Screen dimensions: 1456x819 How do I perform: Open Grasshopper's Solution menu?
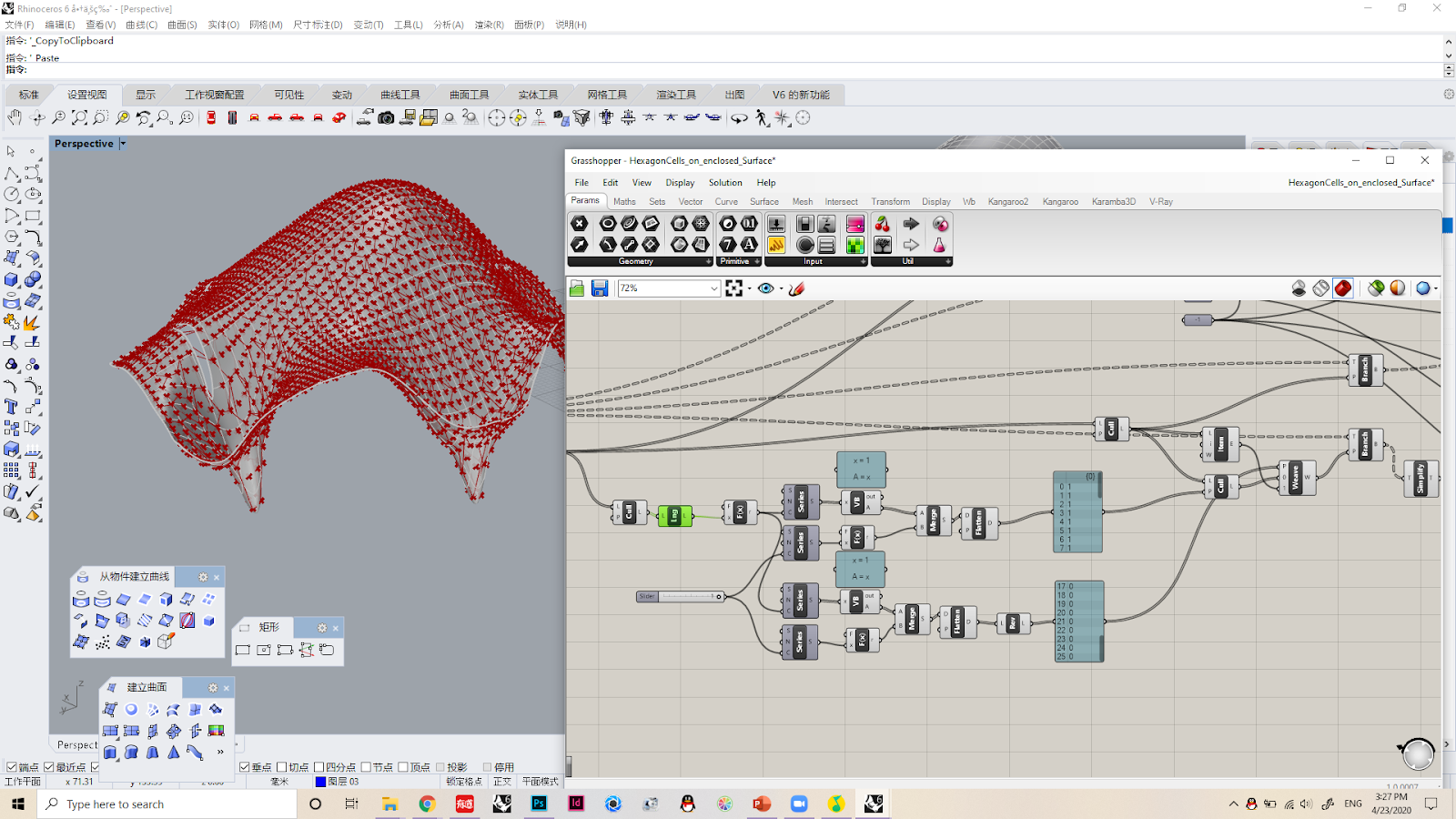coord(725,182)
